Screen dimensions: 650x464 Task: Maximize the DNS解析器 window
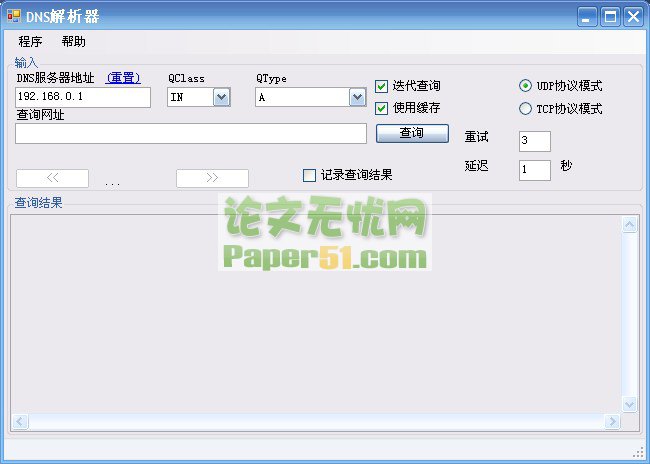coord(610,17)
